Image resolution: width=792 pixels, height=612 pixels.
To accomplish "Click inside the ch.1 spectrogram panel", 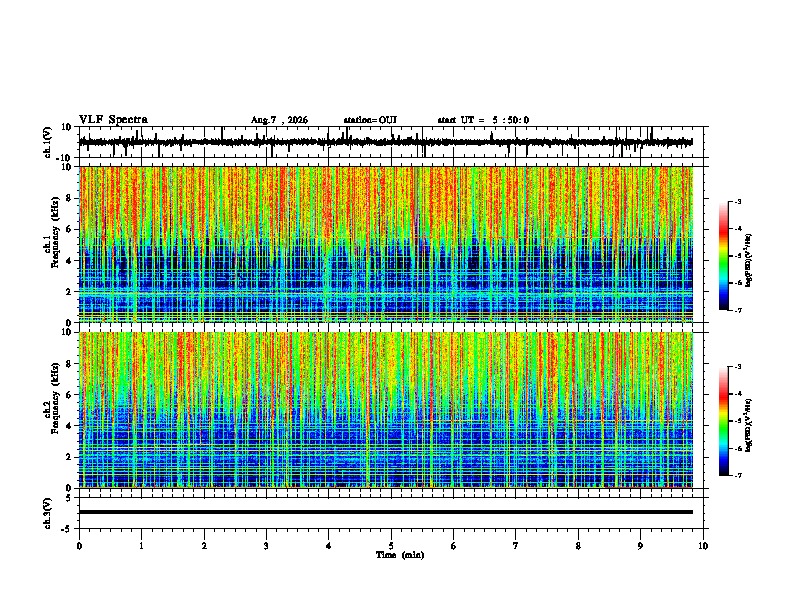I will 386,244.
